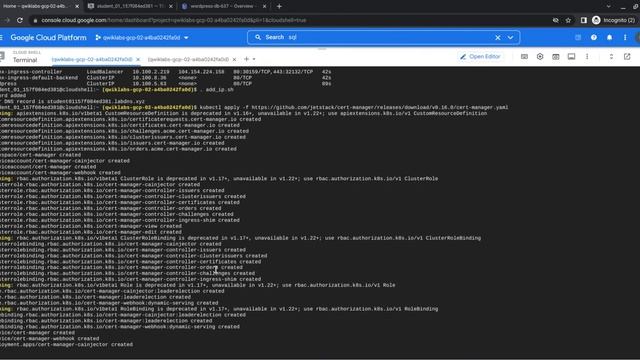Viewport: 640px width, 360px height.
Task: Open the new session project dropdown arrow
Action: point(254,60)
